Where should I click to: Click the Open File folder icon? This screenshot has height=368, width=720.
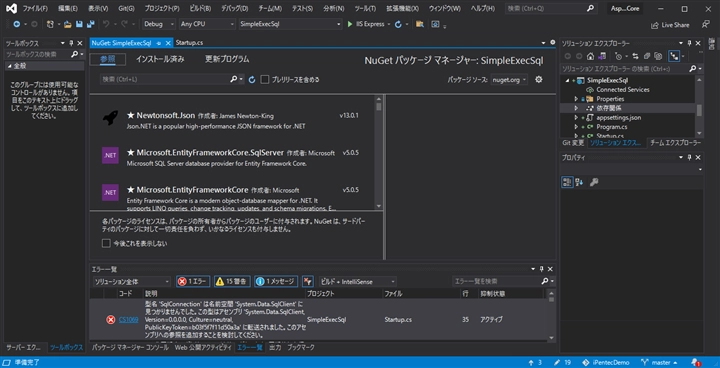(68, 24)
